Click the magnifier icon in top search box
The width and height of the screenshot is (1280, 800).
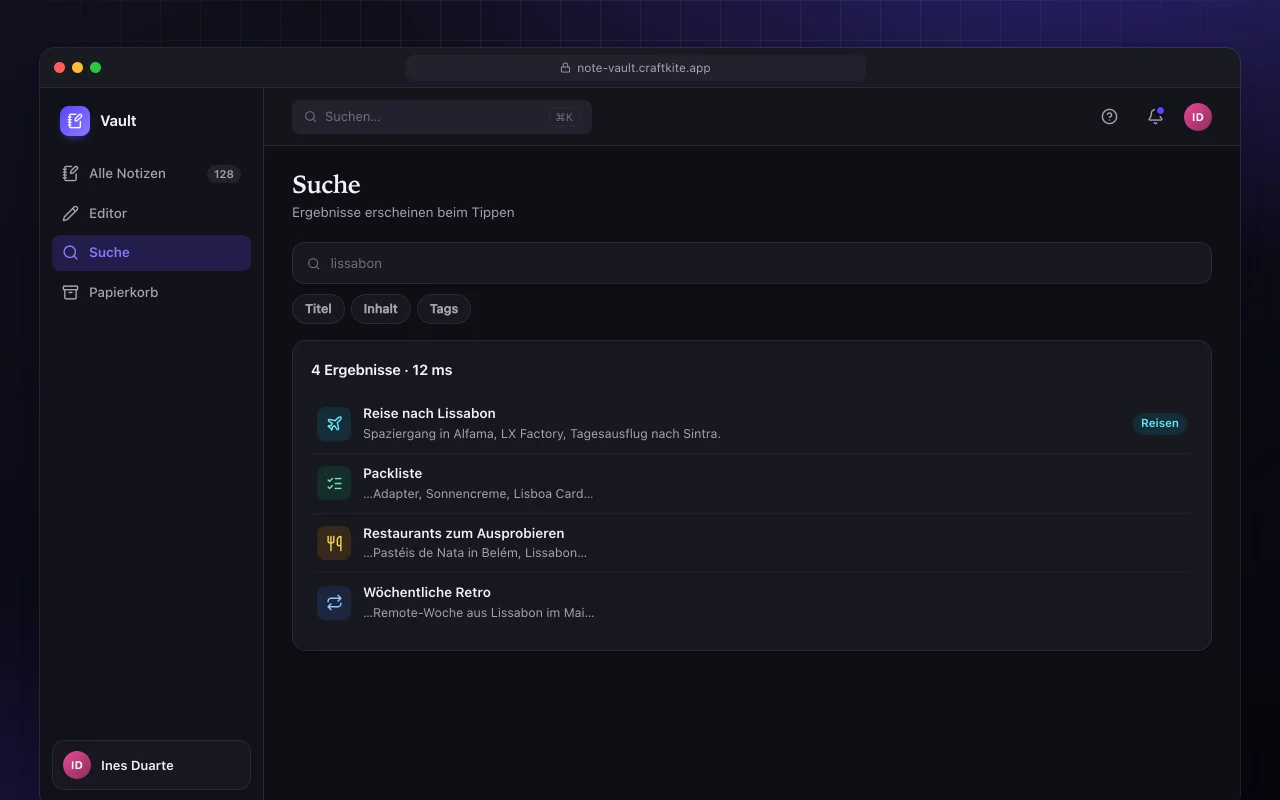[x=311, y=117]
